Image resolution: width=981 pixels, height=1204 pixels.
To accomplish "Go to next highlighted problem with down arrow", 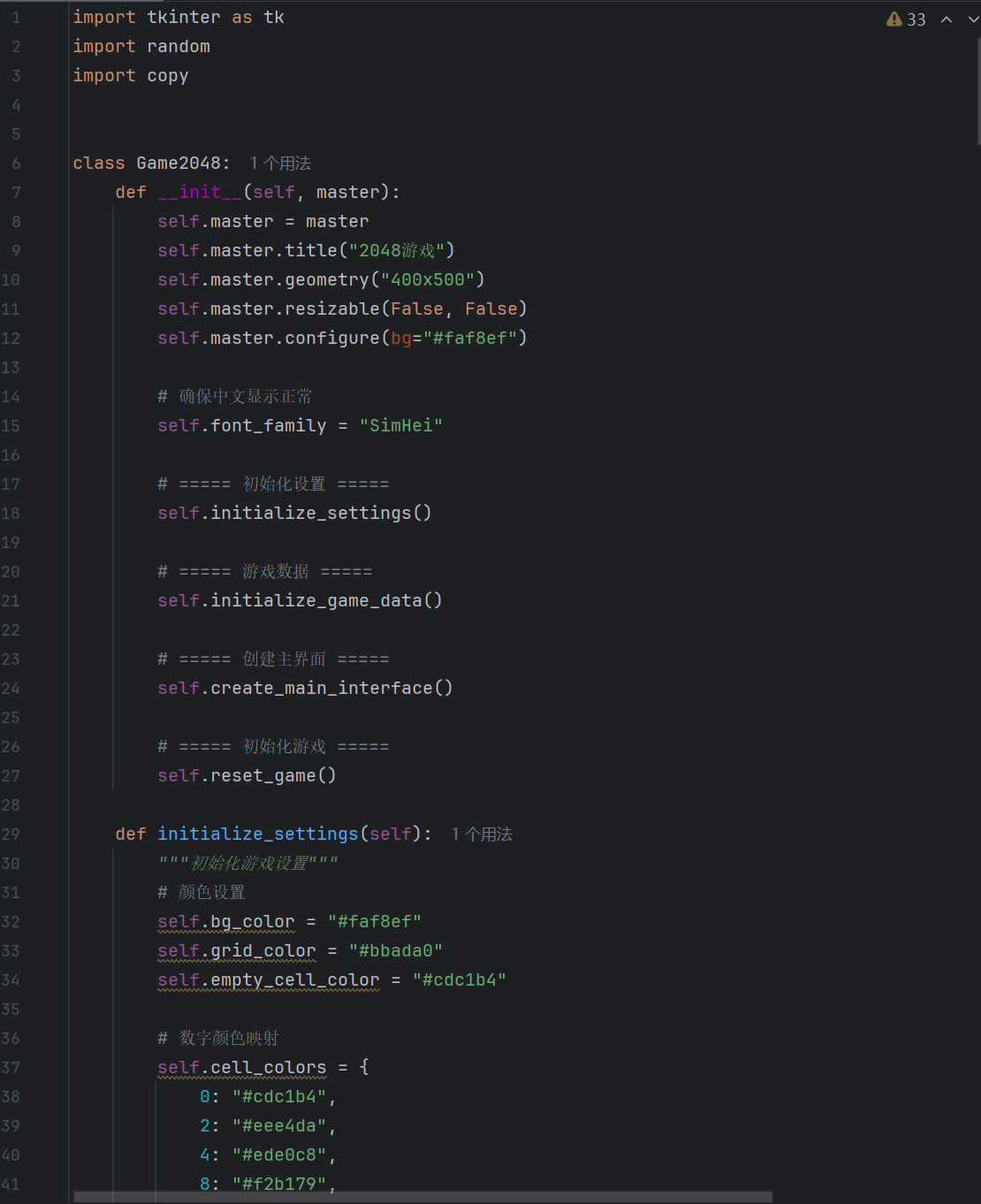I will tap(973, 19).
